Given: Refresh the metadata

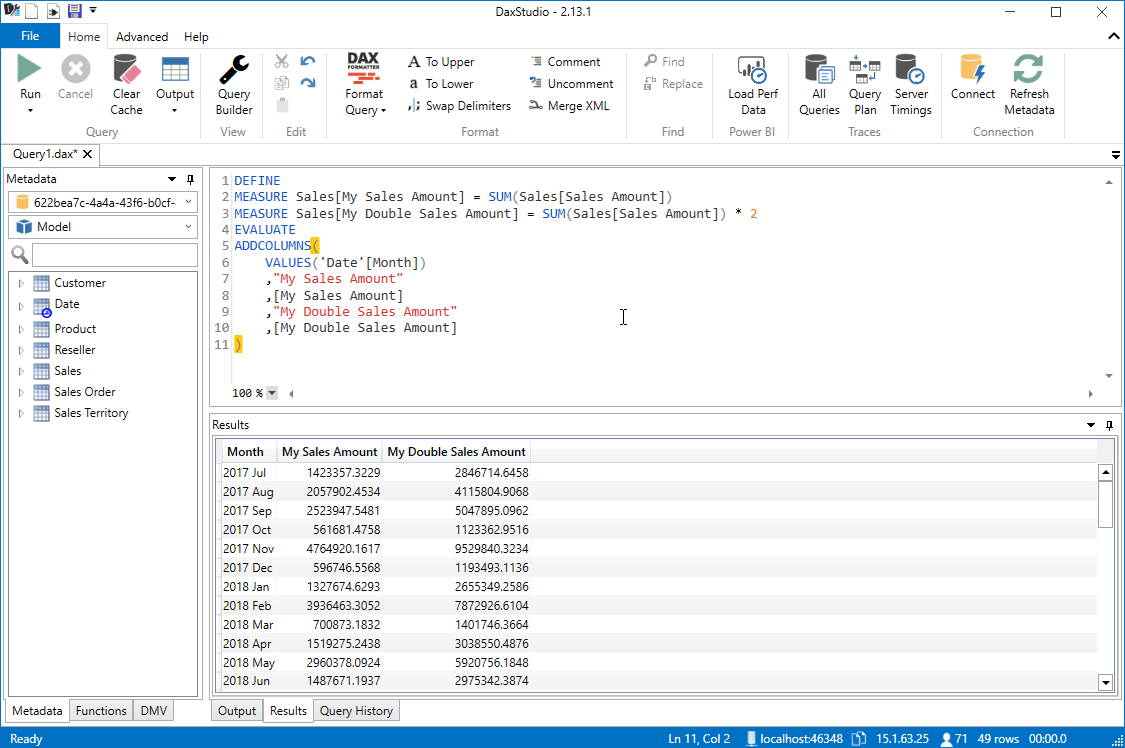Looking at the screenshot, I should click(1029, 85).
